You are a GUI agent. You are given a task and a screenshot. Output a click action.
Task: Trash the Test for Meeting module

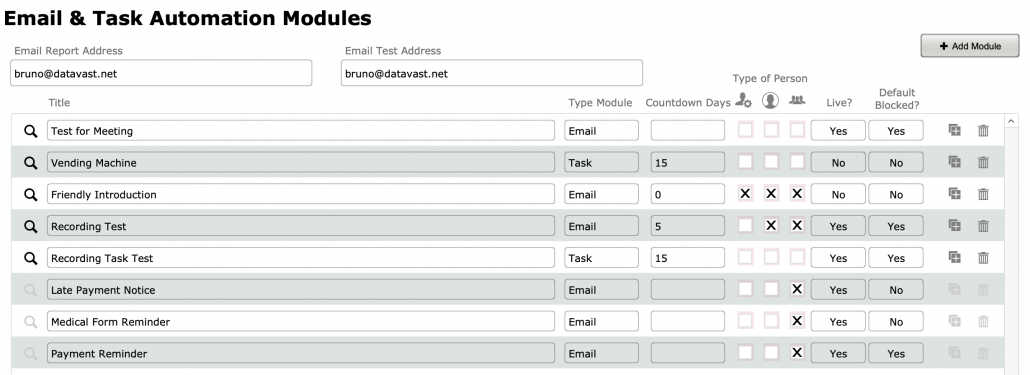(983, 131)
